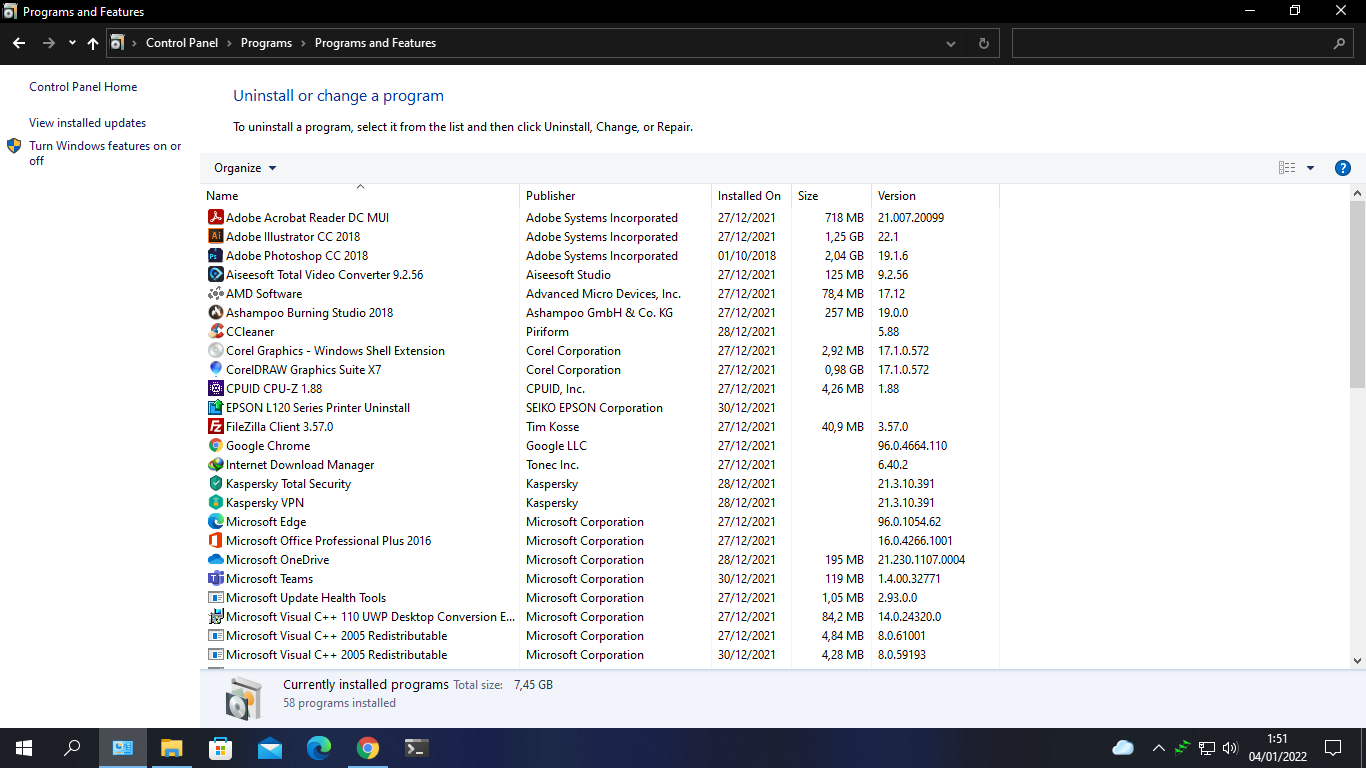This screenshot has width=1366, height=768.
Task: Select Microsoft Visual C++ 2005 version 8.0.61001
Action: pos(600,636)
